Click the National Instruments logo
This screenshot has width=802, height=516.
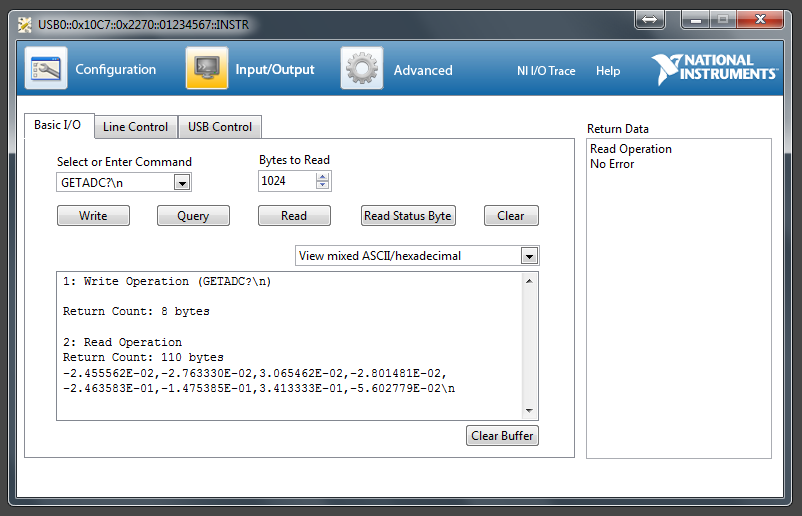tap(715, 69)
